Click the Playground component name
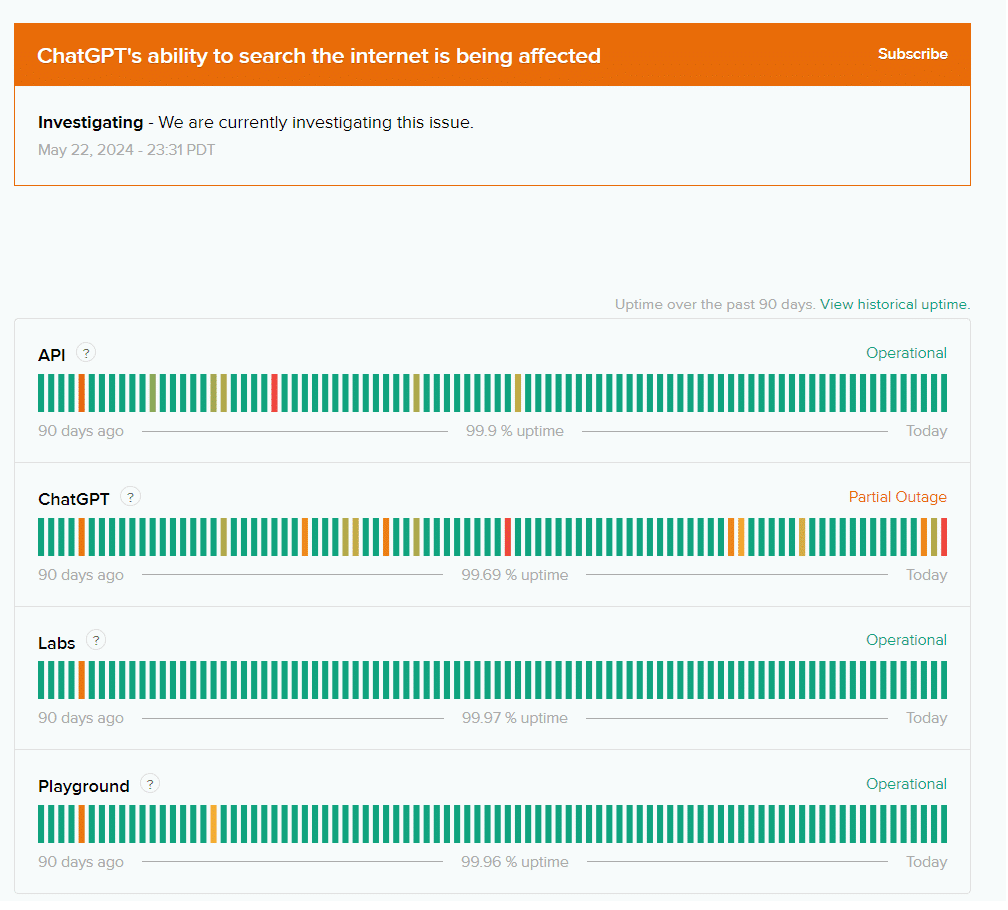 tap(84, 787)
